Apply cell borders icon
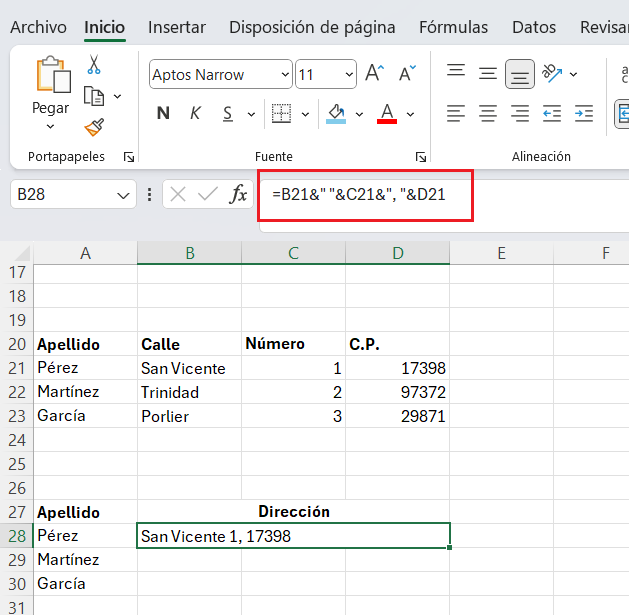 coord(281,114)
